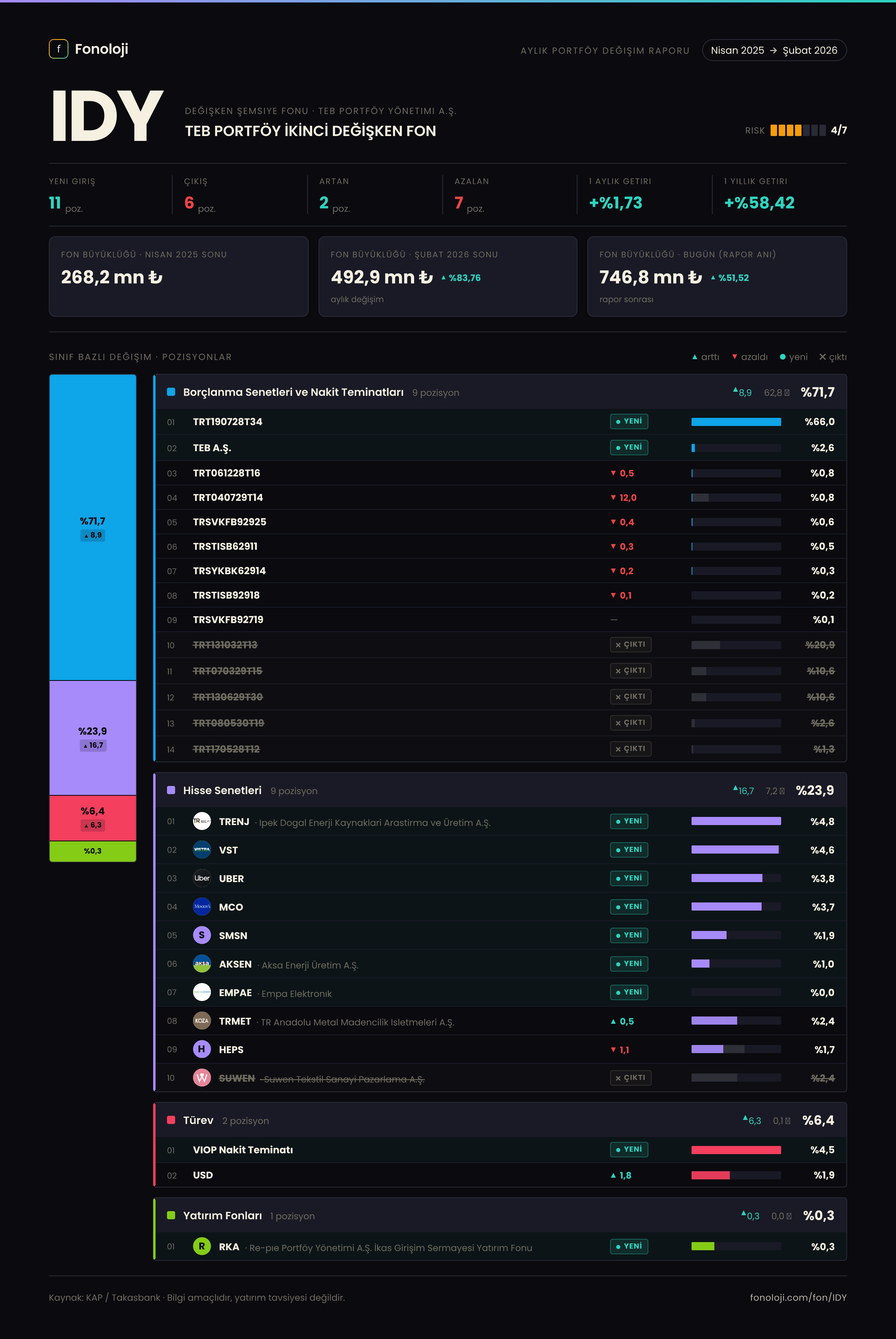896x1339 pixels.
Task: Click the ÇIKTI badge on TRT131032T13
Action: point(631,645)
